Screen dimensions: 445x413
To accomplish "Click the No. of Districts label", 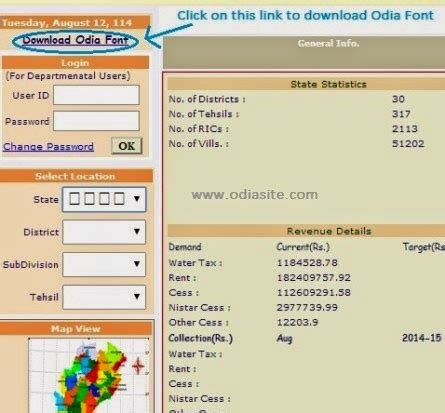I will (x=207, y=99).
